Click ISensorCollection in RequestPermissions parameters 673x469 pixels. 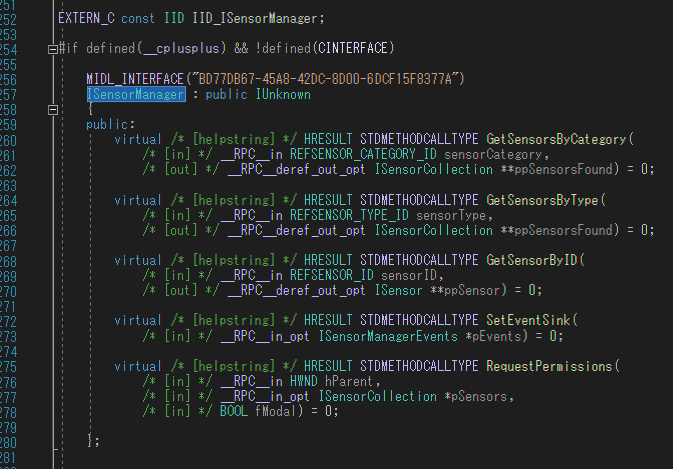[x=377, y=396]
